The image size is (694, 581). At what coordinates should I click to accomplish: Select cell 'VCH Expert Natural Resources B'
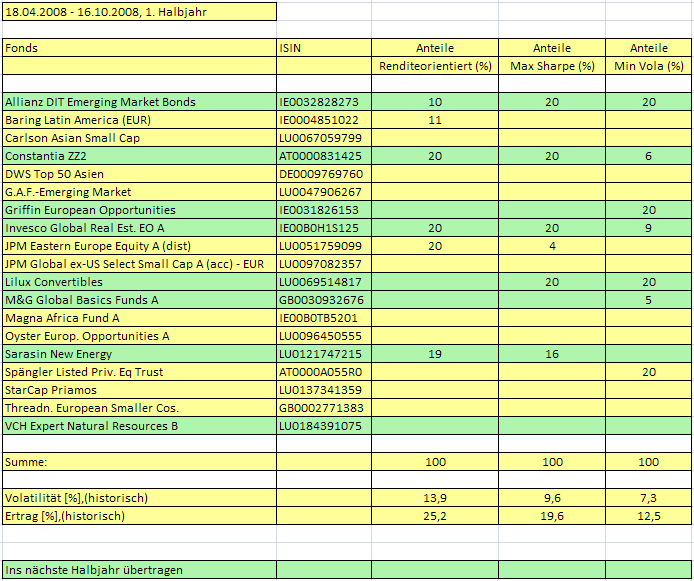point(139,426)
